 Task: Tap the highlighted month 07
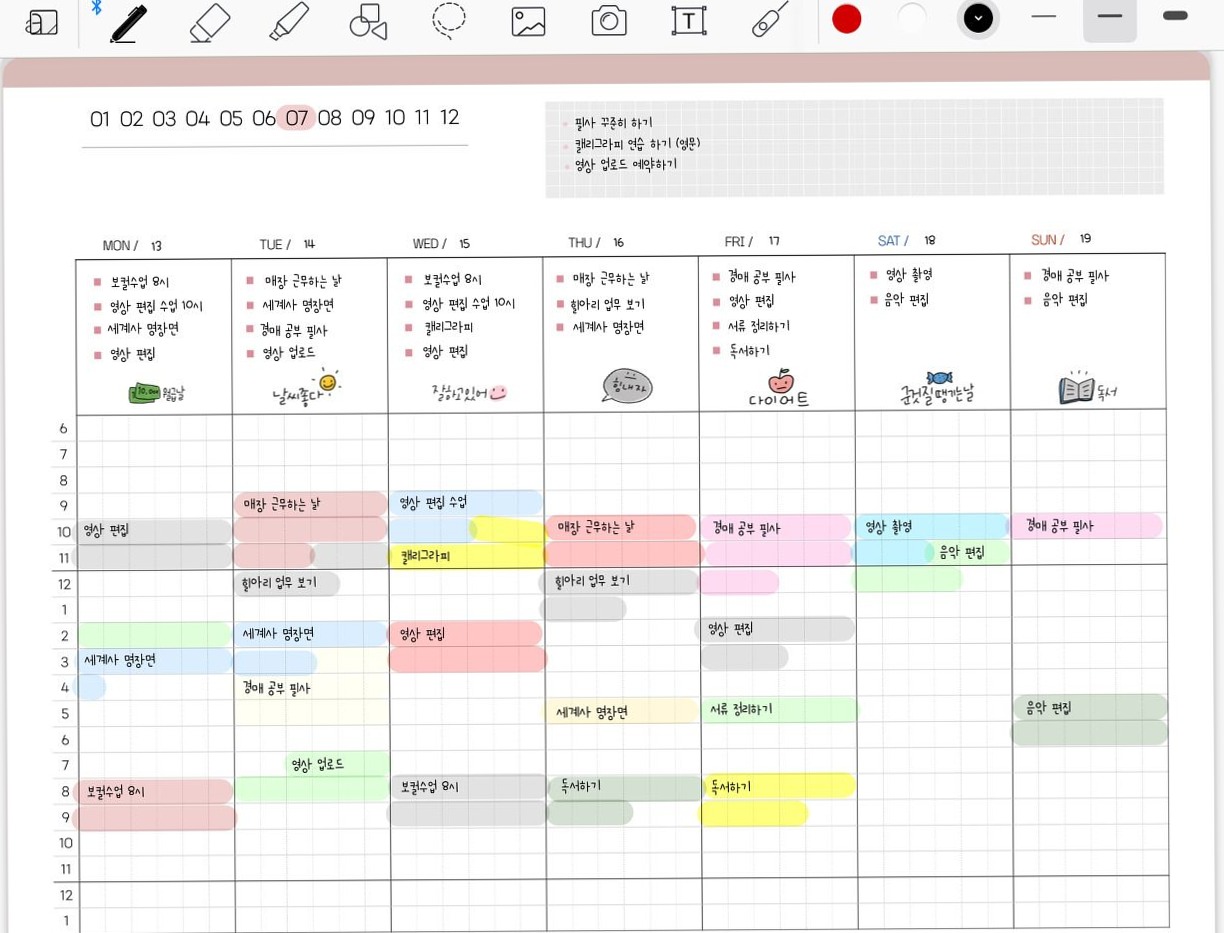pos(297,118)
